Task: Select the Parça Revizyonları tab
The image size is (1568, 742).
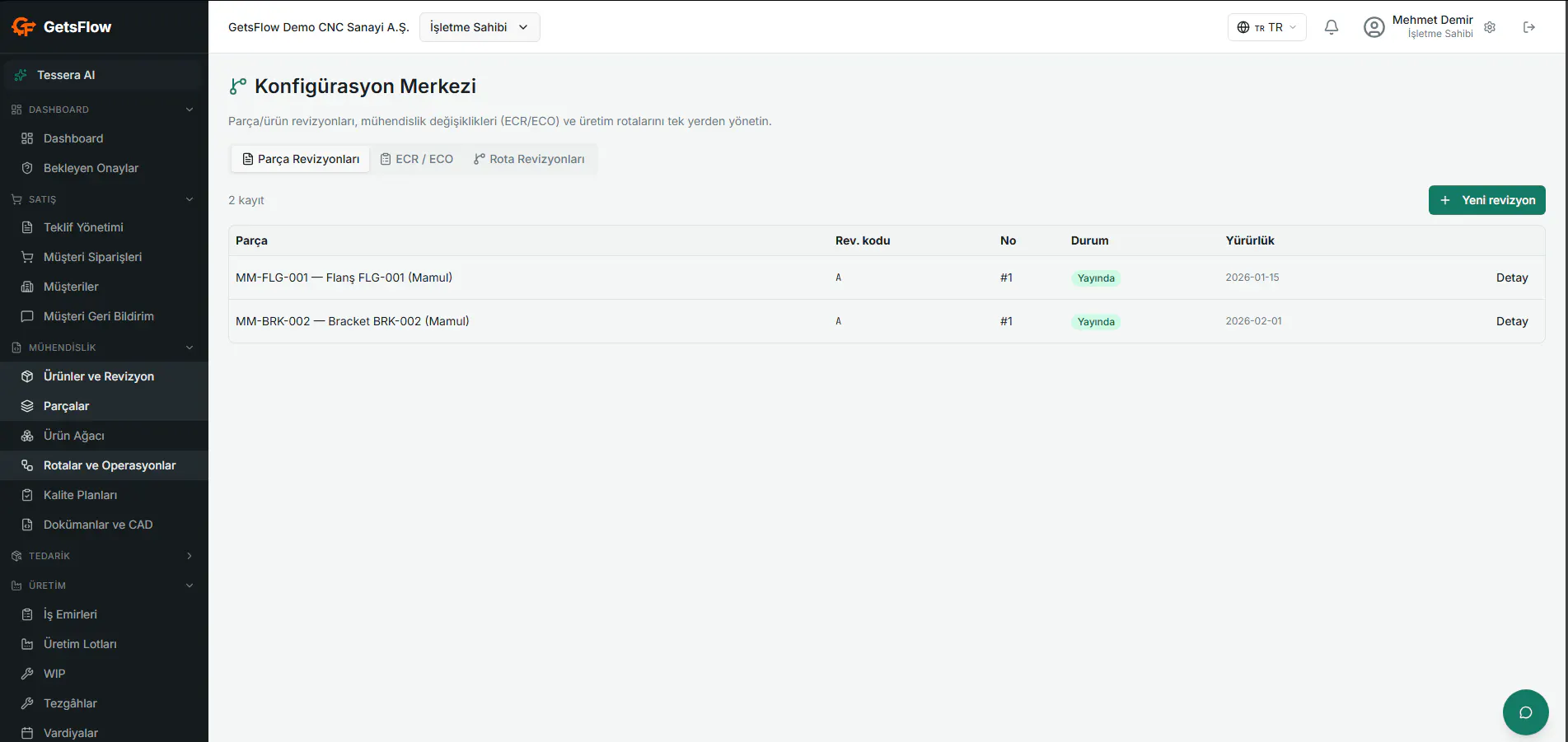Action: (301, 159)
